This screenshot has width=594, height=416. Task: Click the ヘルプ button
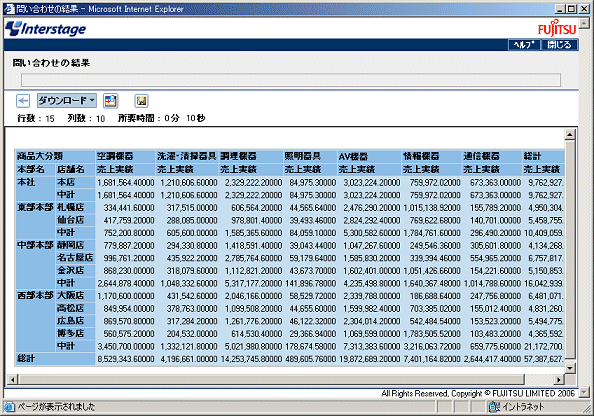coord(524,45)
